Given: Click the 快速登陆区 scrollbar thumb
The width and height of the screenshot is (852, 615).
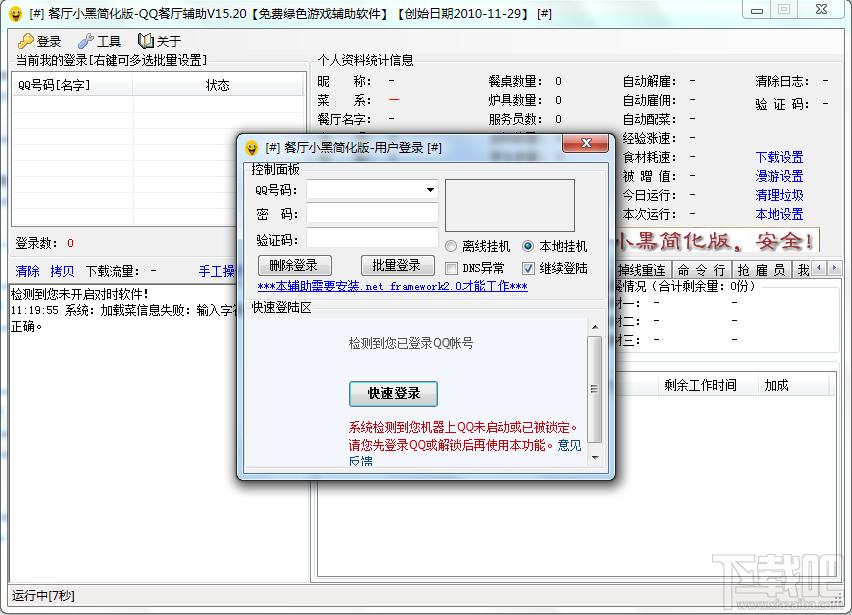Looking at the screenshot, I should click(x=595, y=389).
